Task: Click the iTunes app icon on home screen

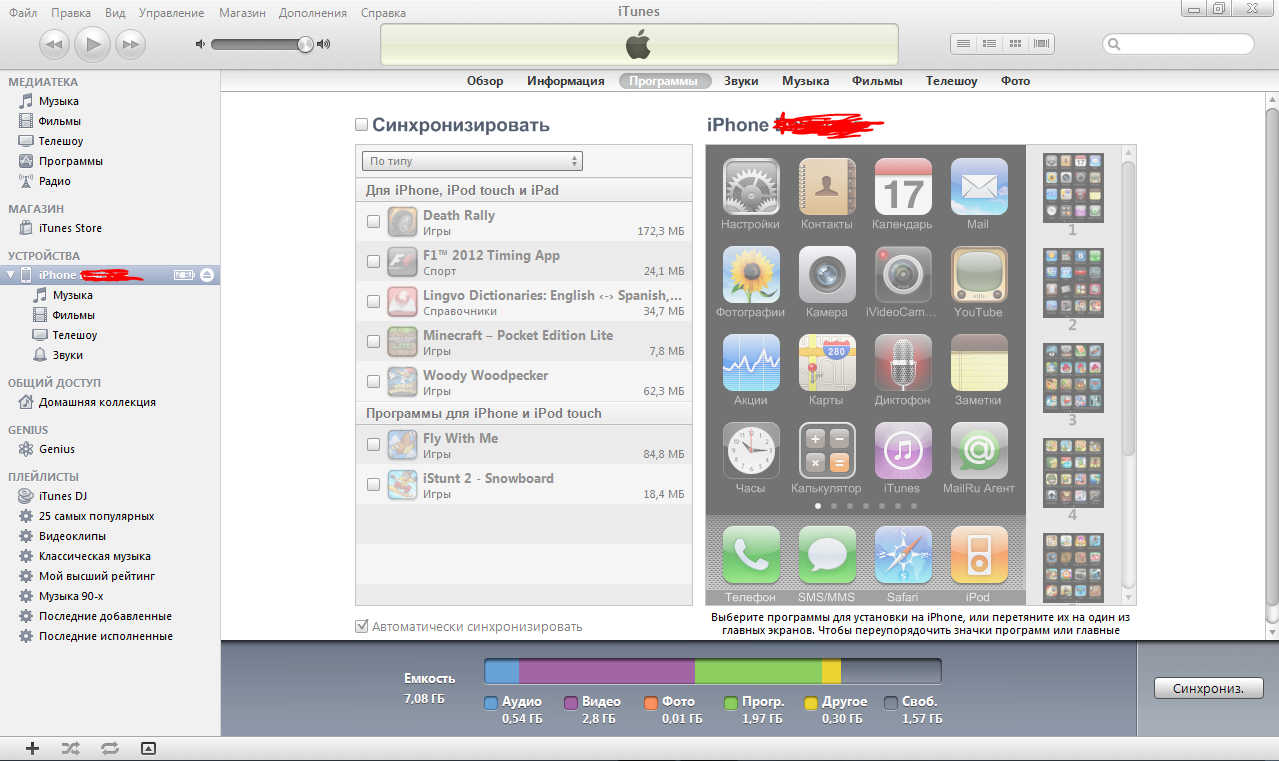Action: (902, 451)
